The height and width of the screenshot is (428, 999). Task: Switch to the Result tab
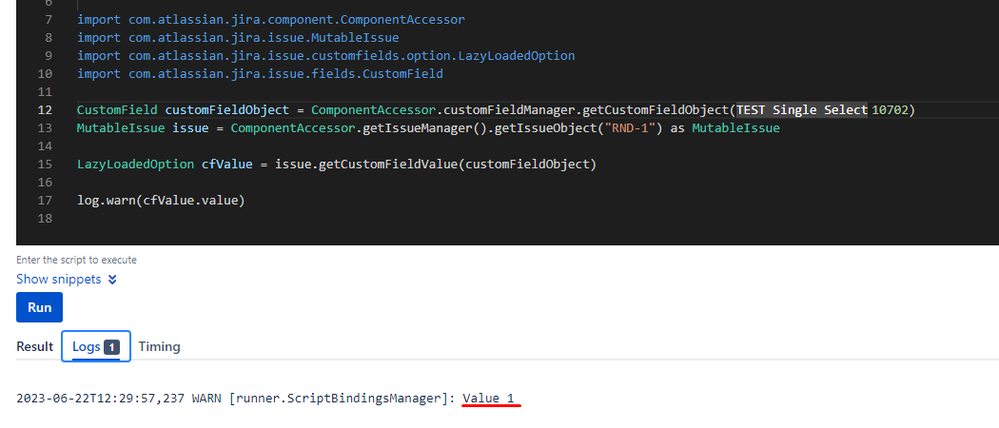tap(34, 346)
